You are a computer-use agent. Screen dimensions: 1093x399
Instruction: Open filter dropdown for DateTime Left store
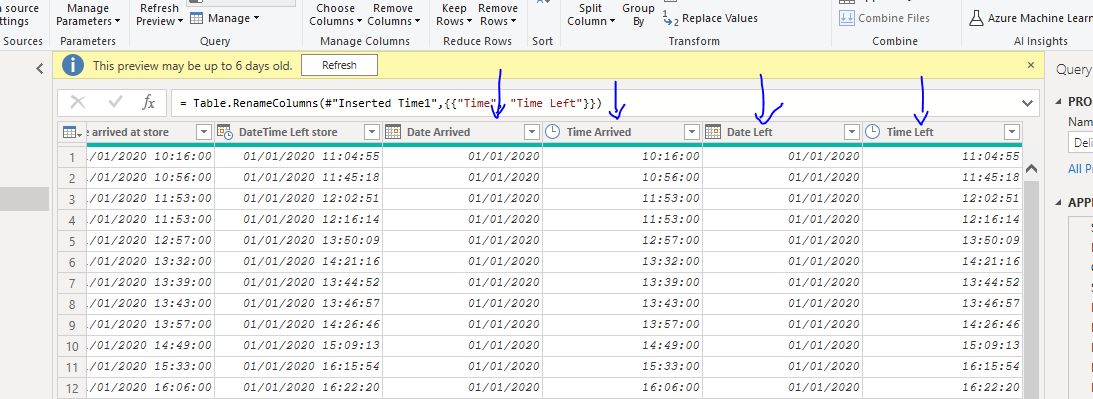click(x=372, y=132)
